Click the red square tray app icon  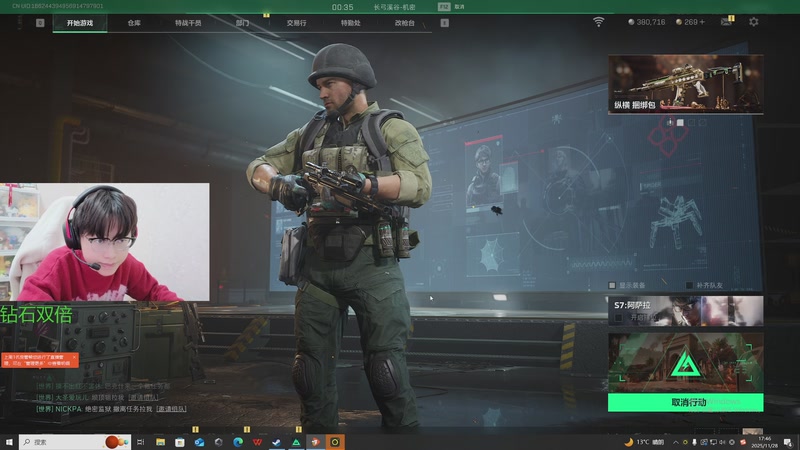[x=743, y=442]
